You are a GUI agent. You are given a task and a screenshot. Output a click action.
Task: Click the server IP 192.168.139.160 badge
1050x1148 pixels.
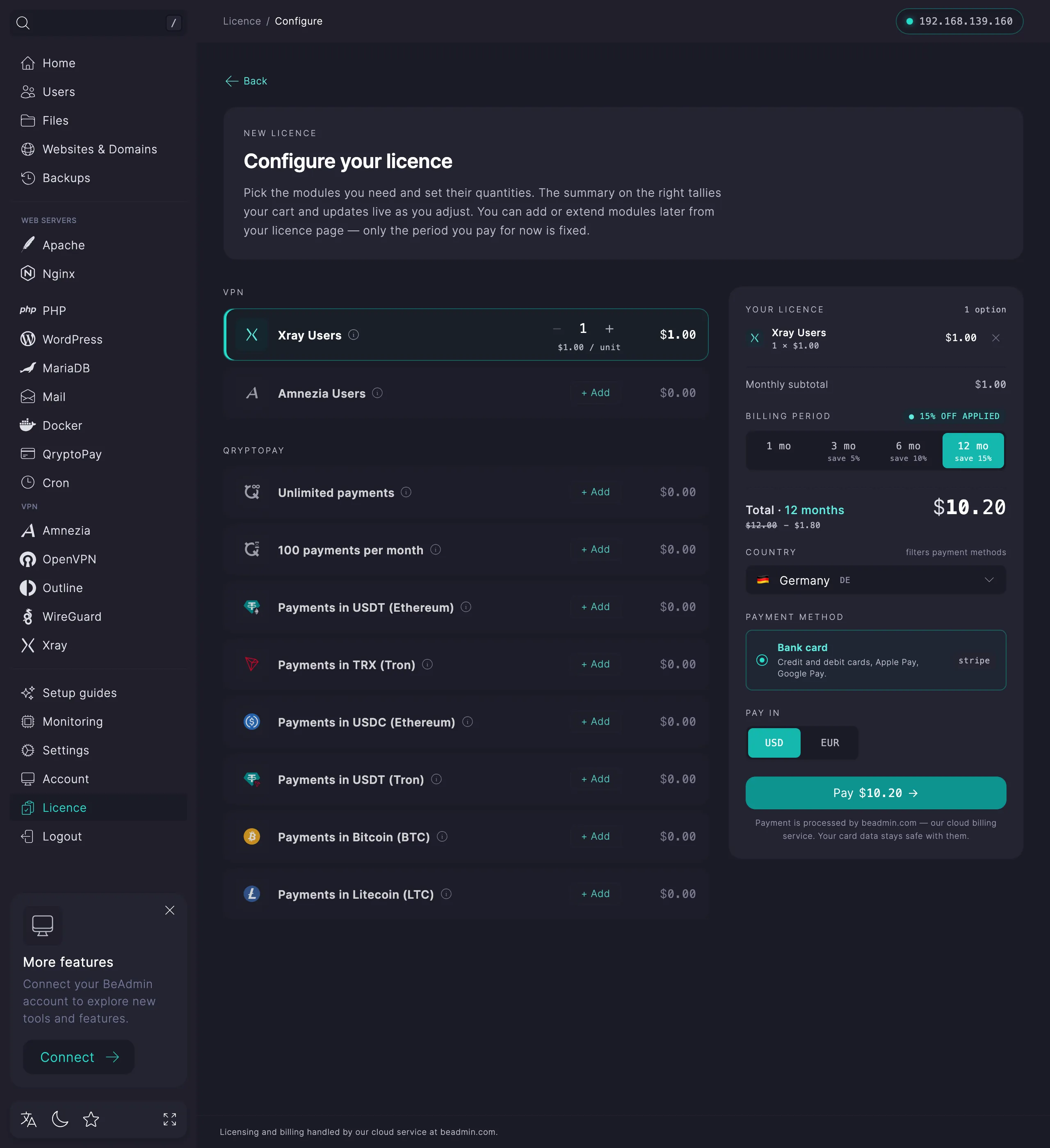coord(959,21)
